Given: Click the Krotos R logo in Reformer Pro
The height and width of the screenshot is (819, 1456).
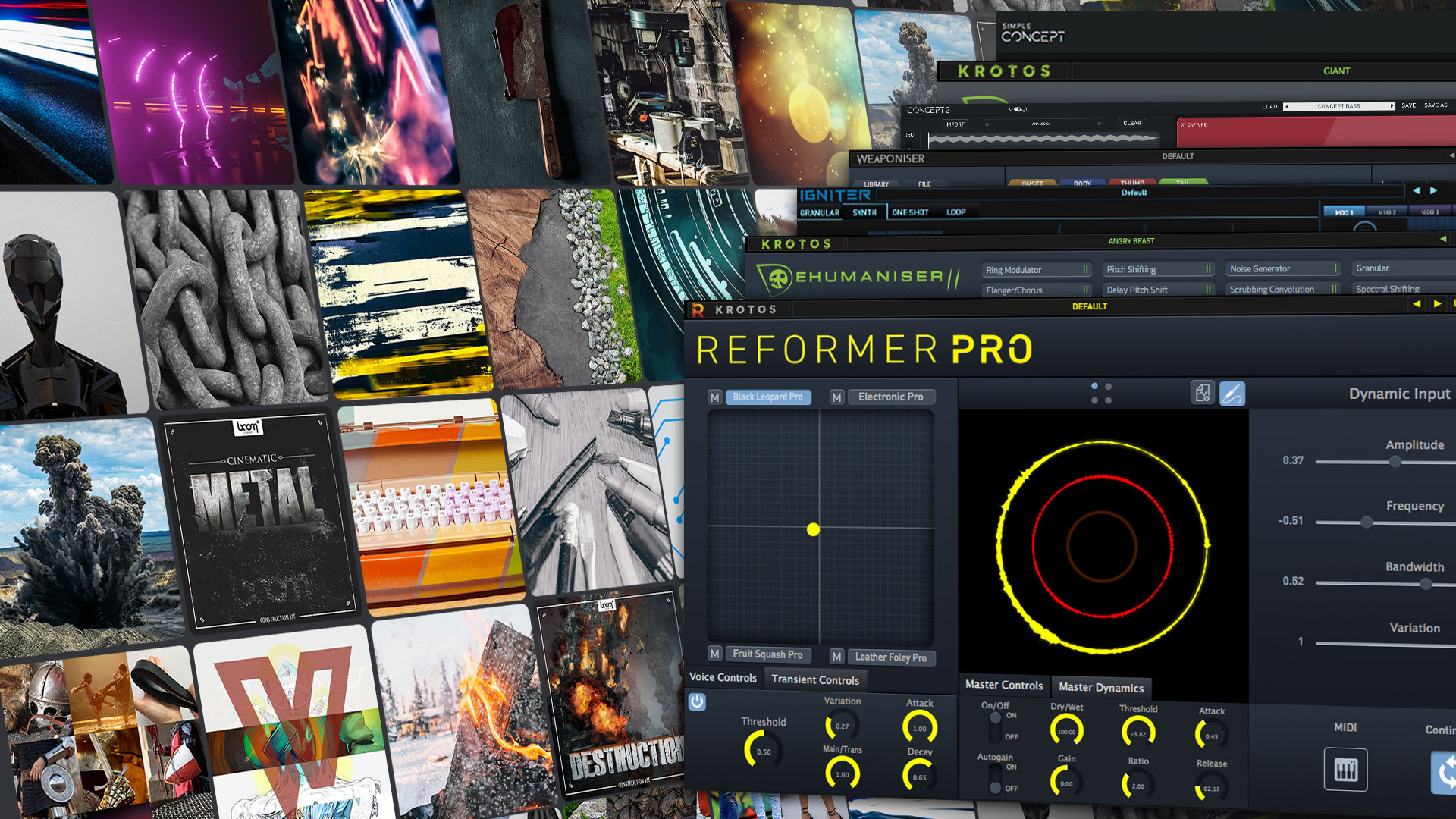Looking at the screenshot, I should (x=698, y=309).
